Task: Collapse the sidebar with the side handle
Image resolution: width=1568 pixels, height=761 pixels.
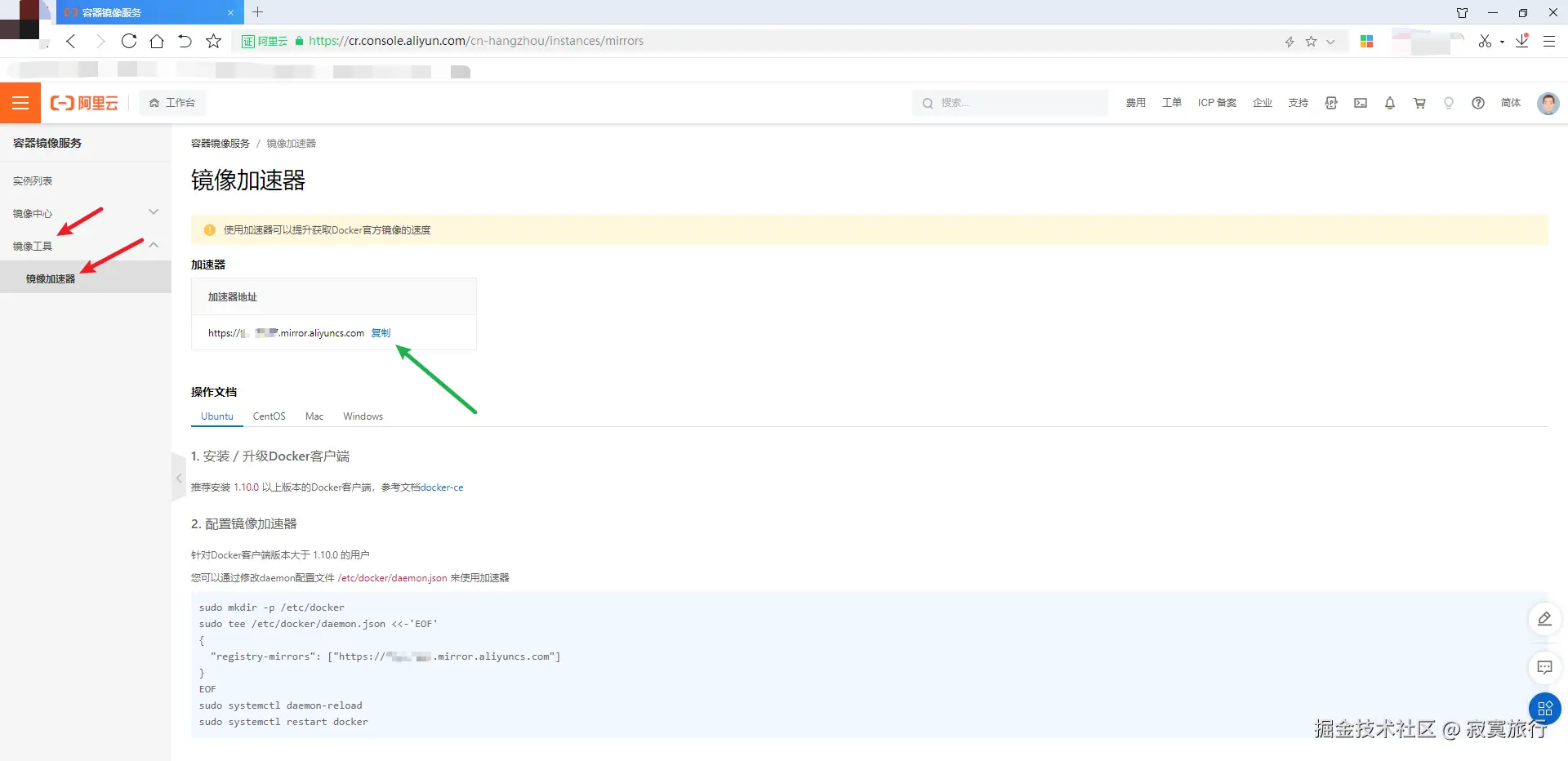Action: click(178, 478)
